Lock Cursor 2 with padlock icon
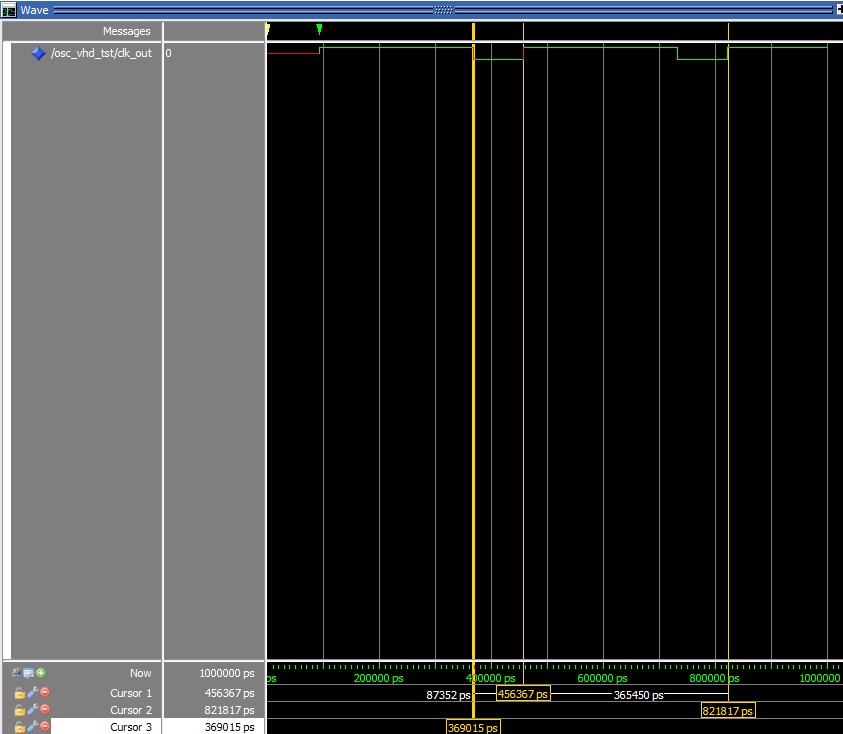 tap(20, 710)
